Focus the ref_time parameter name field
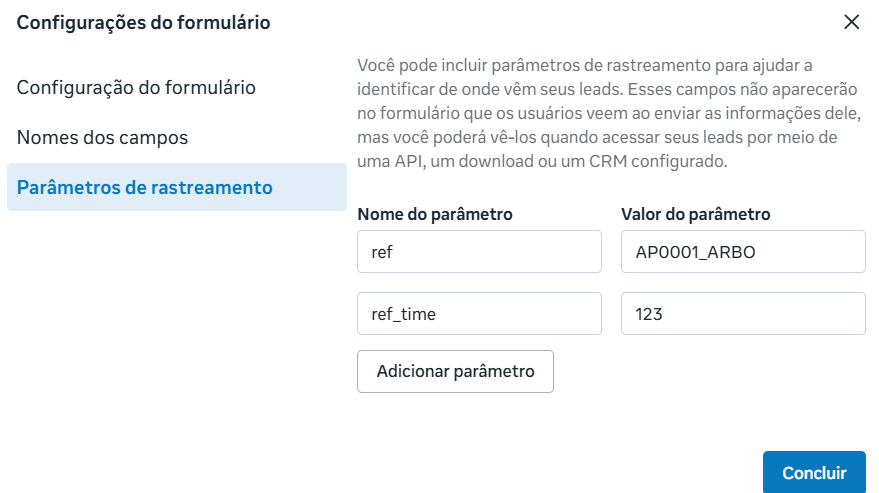Screen dimensions: 879x493 click(x=479, y=314)
